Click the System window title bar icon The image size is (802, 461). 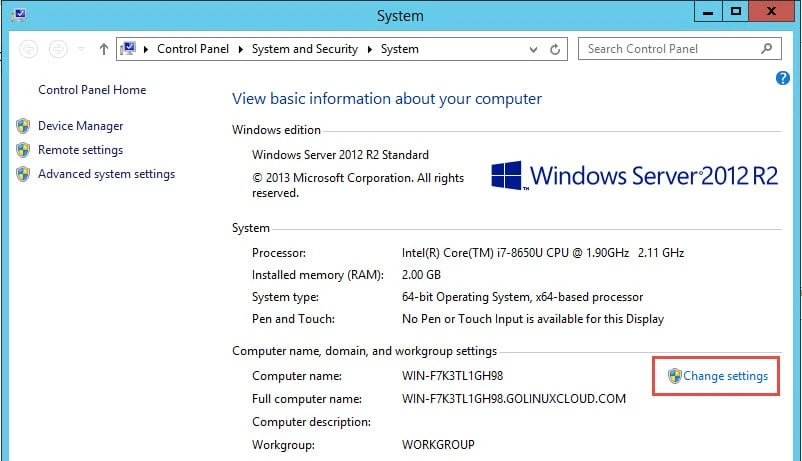click(19, 14)
